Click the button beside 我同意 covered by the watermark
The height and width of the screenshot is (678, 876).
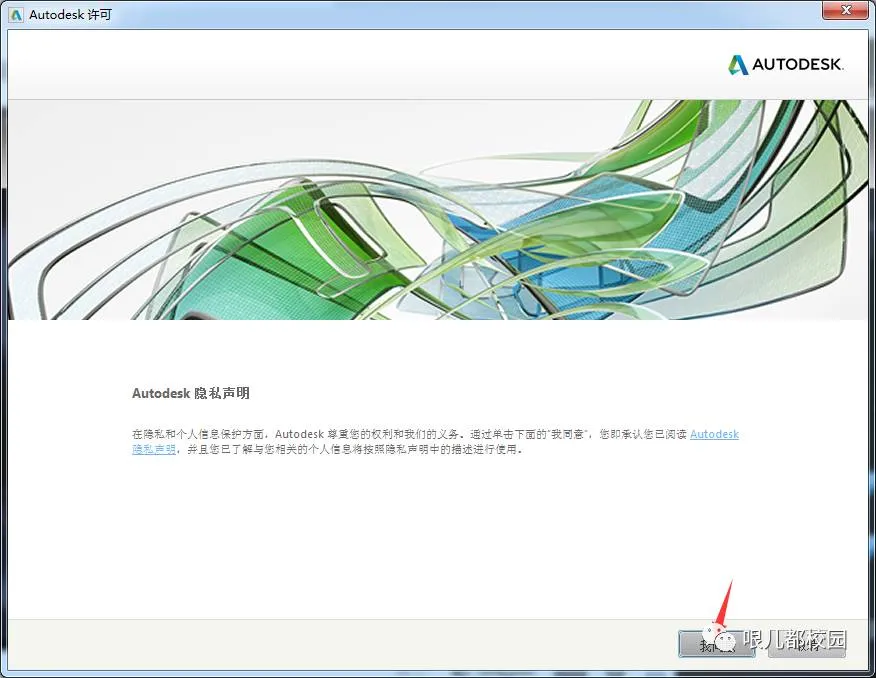[807, 644]
